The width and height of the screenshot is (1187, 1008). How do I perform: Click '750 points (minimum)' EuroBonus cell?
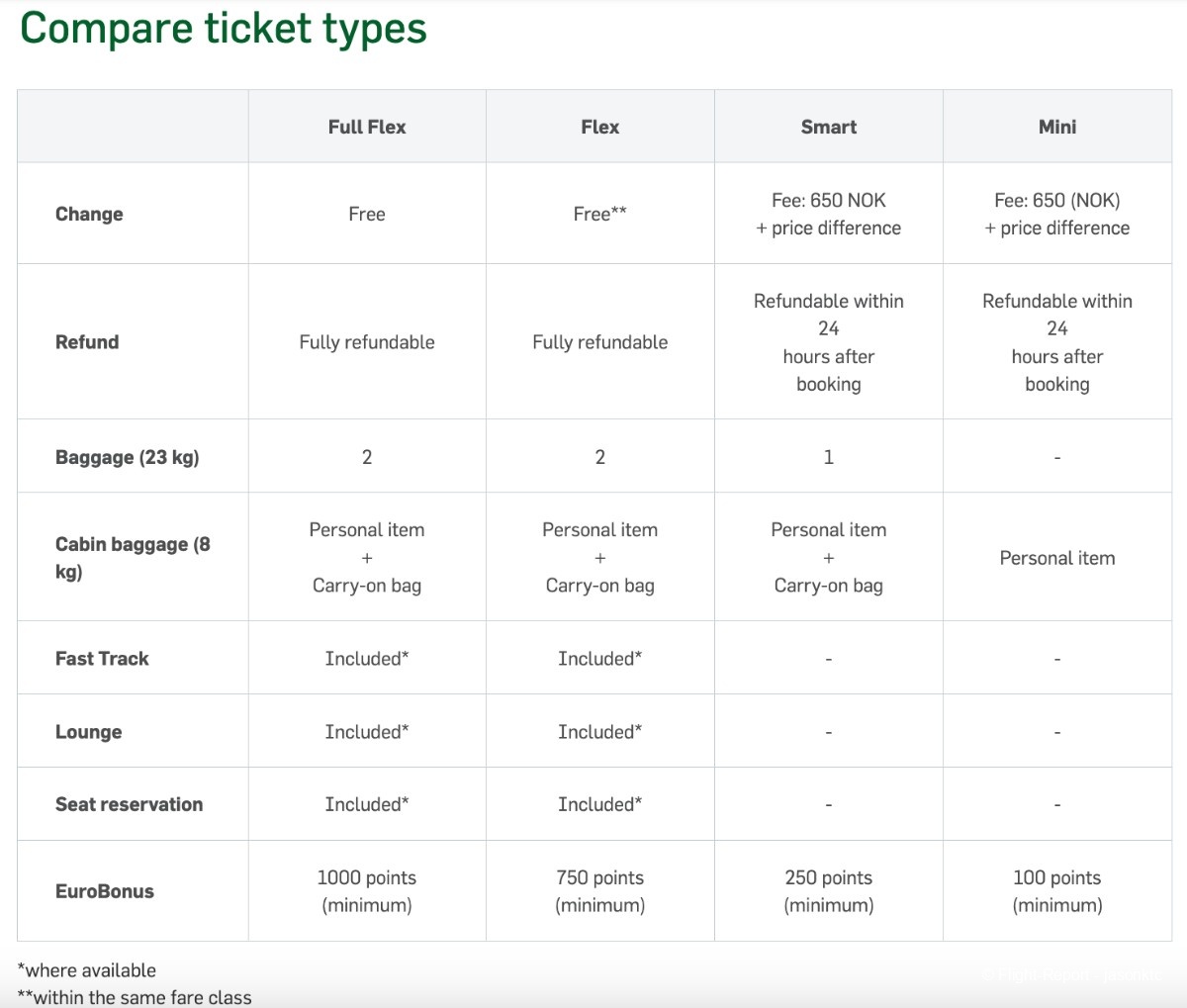[600, 891]
